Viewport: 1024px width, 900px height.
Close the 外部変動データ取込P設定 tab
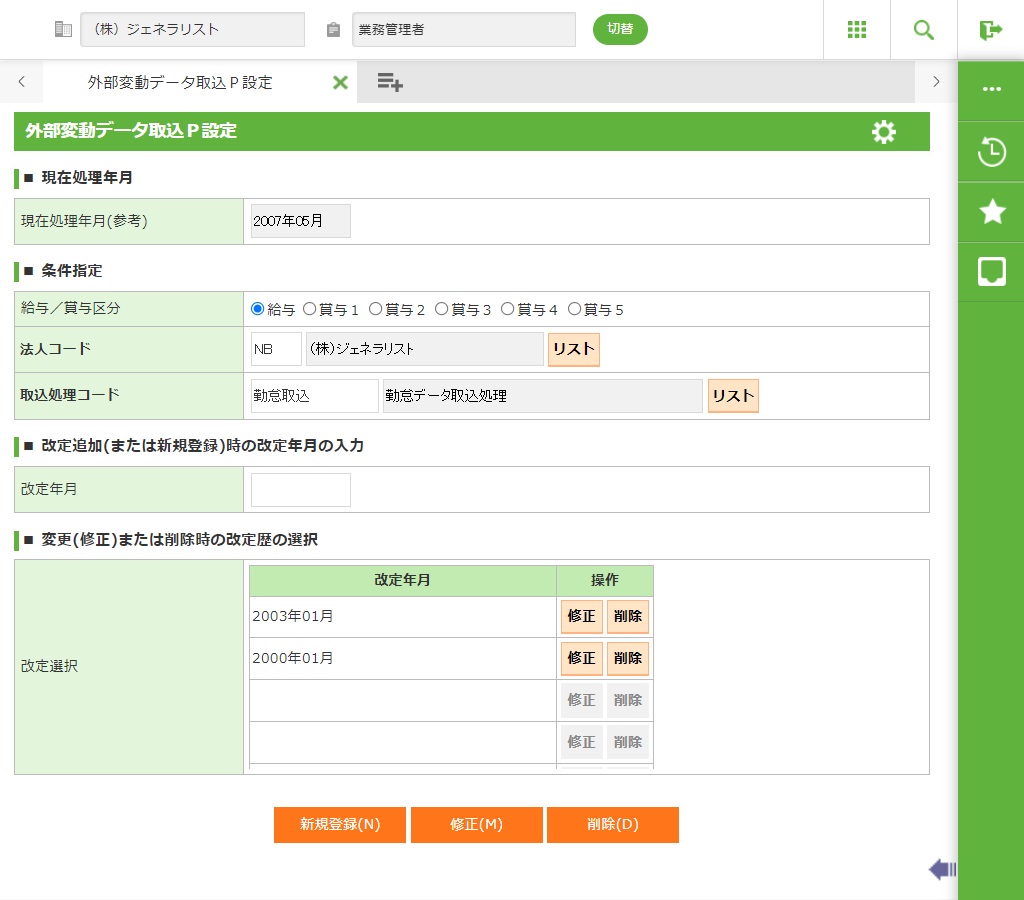coord(340,83)
